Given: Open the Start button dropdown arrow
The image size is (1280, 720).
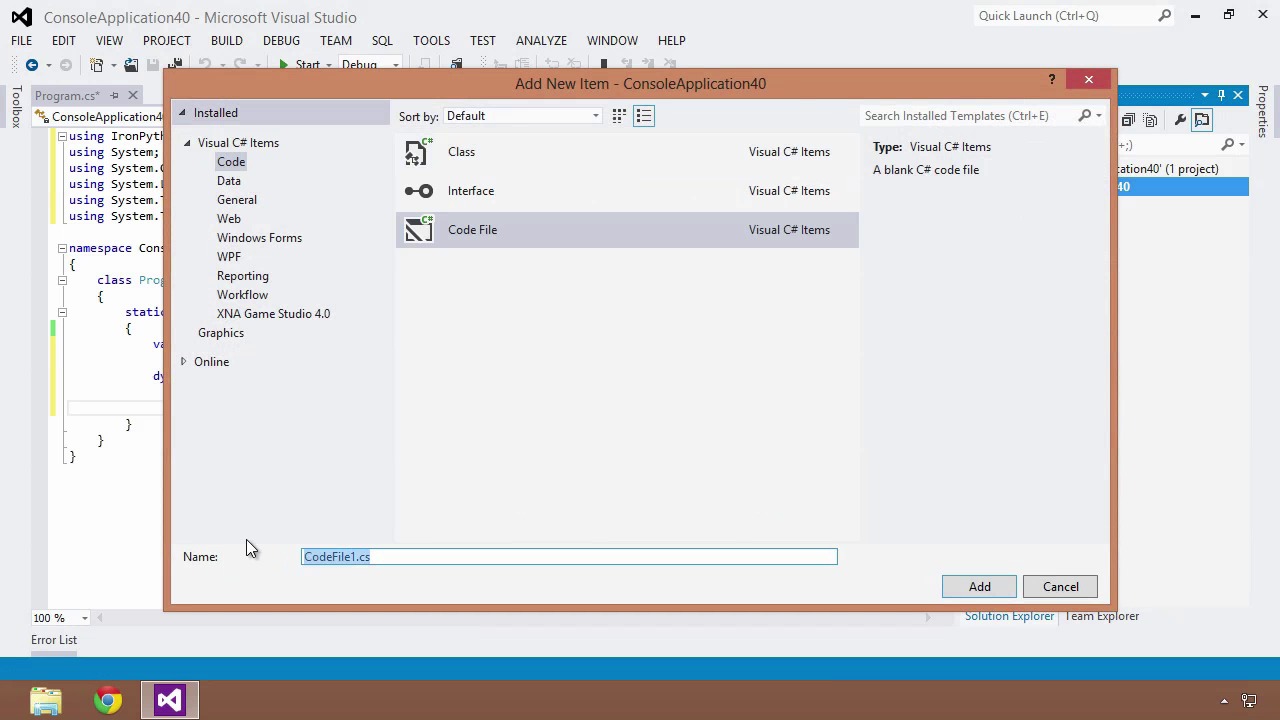Looking at the screenshot, I should pos(328,65).
